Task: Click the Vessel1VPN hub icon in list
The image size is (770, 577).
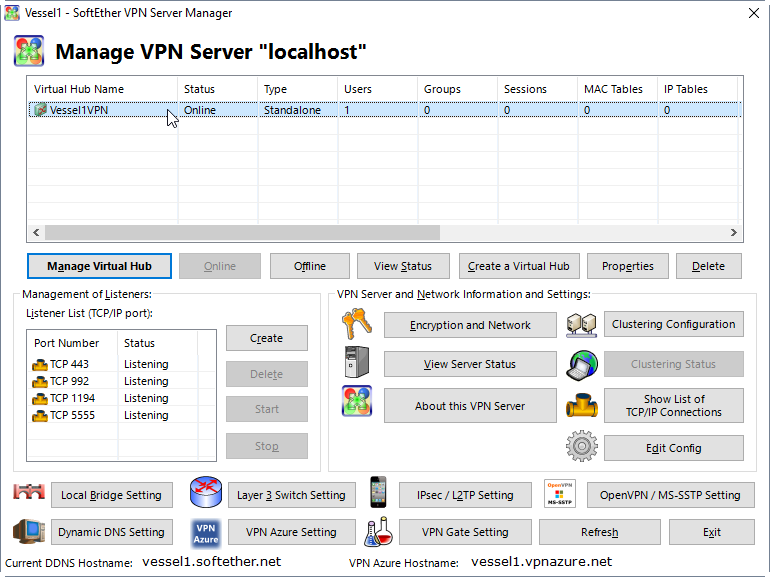Action: (x=40, y=110)
